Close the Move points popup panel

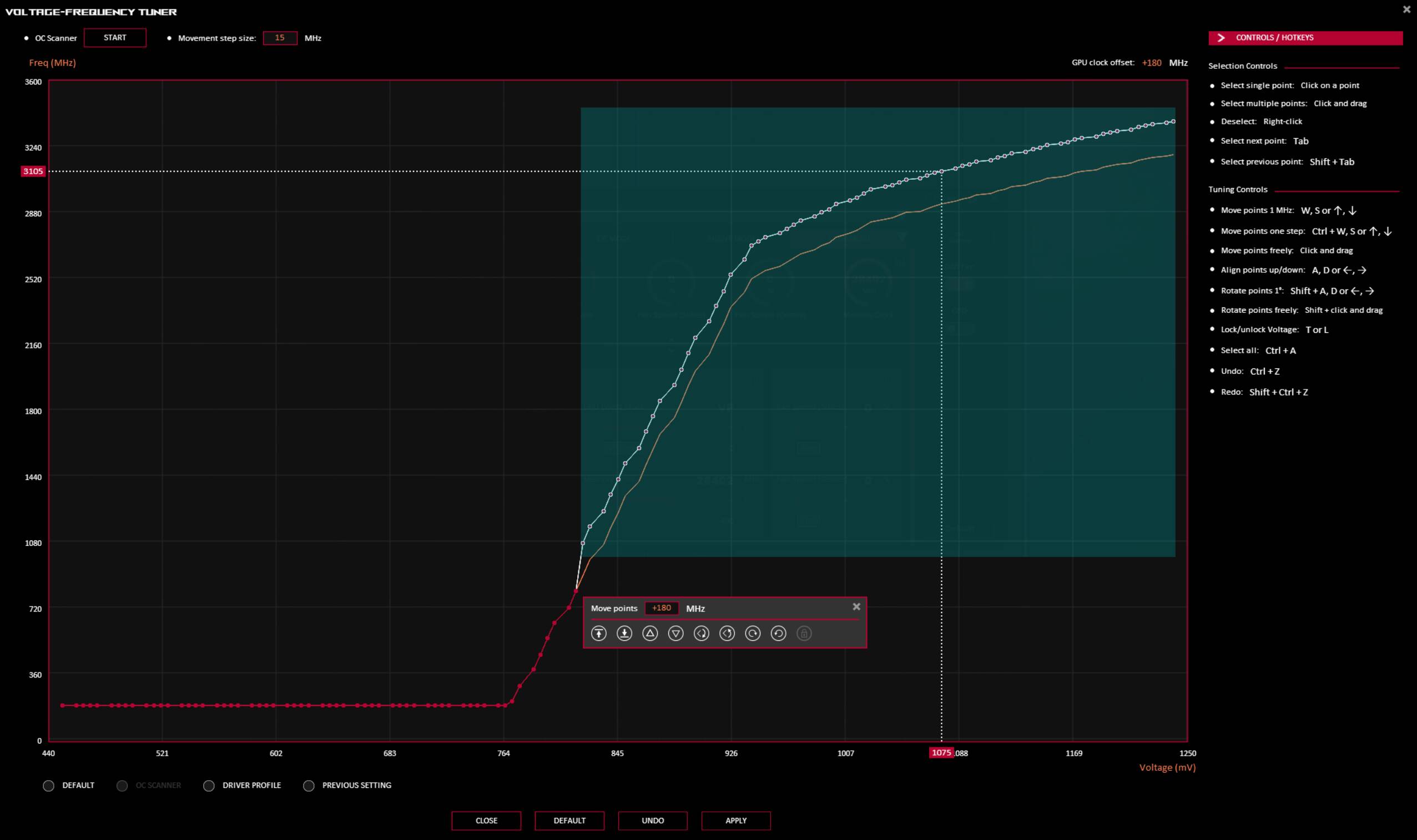[856, 607]
